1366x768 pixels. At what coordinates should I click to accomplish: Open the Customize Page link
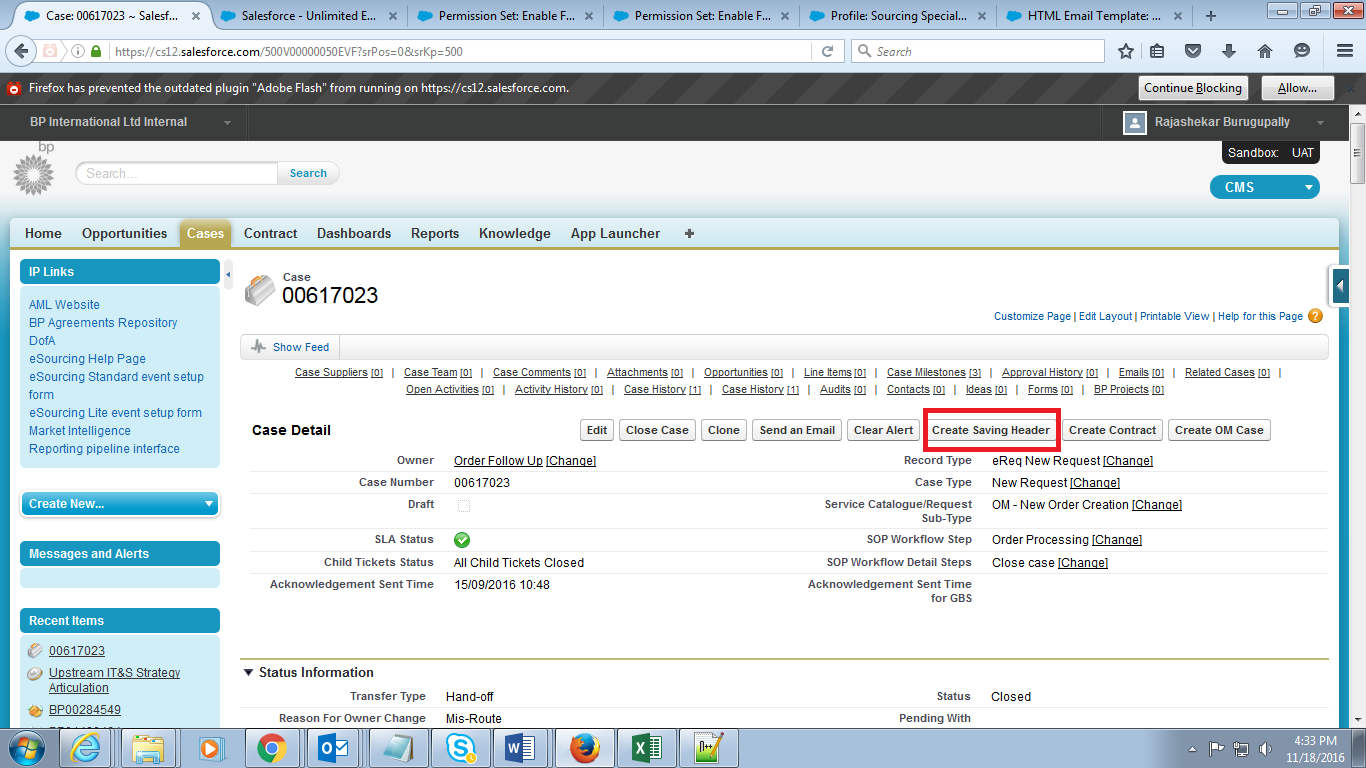[x=1032, y=316]
